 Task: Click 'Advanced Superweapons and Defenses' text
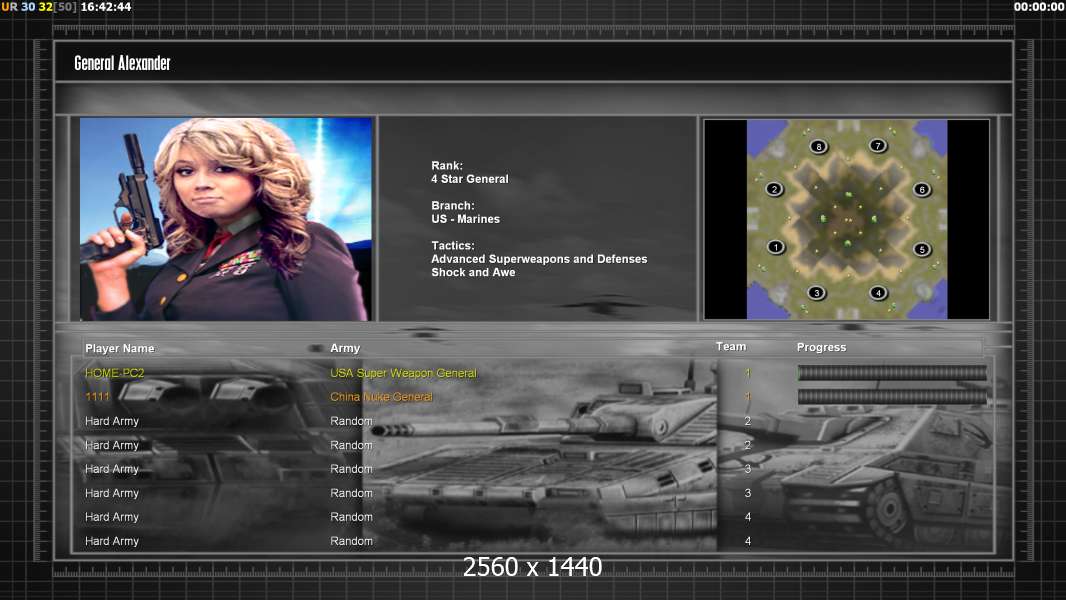click(539, 259)
